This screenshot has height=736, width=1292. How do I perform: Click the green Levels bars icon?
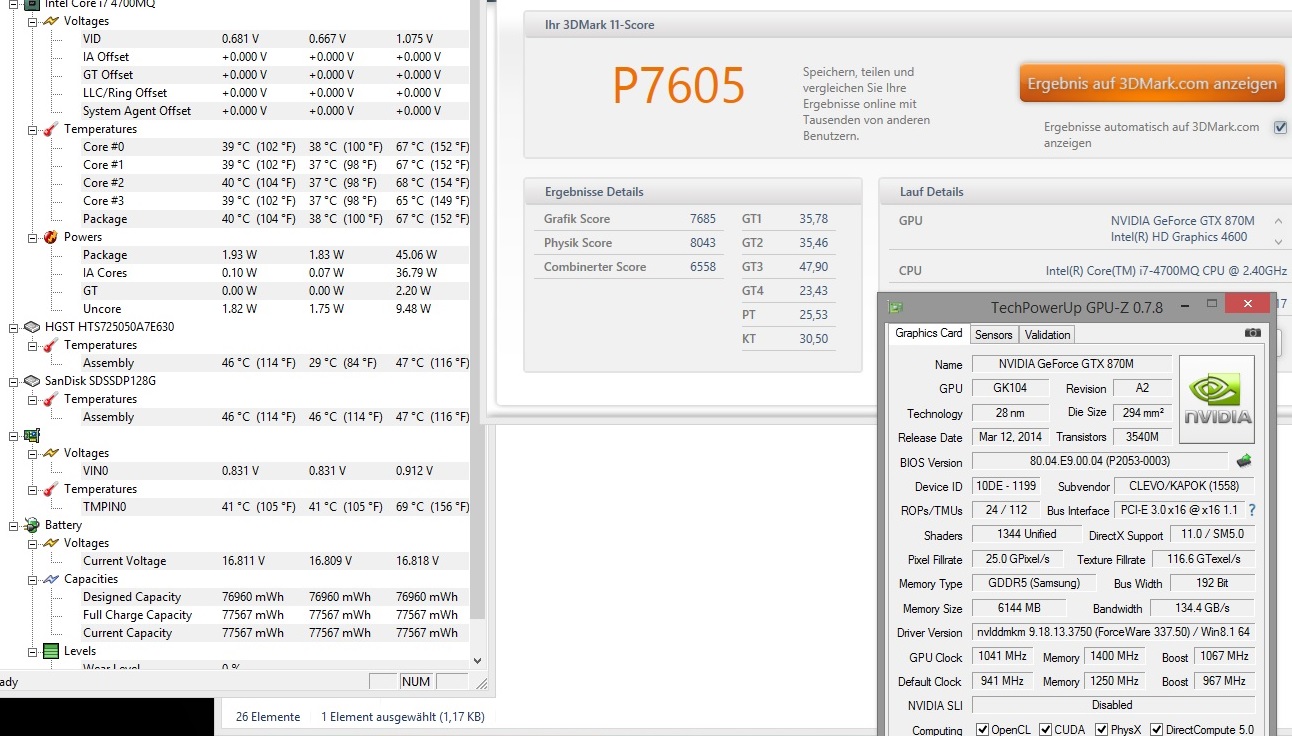click(x=51, y=651)
